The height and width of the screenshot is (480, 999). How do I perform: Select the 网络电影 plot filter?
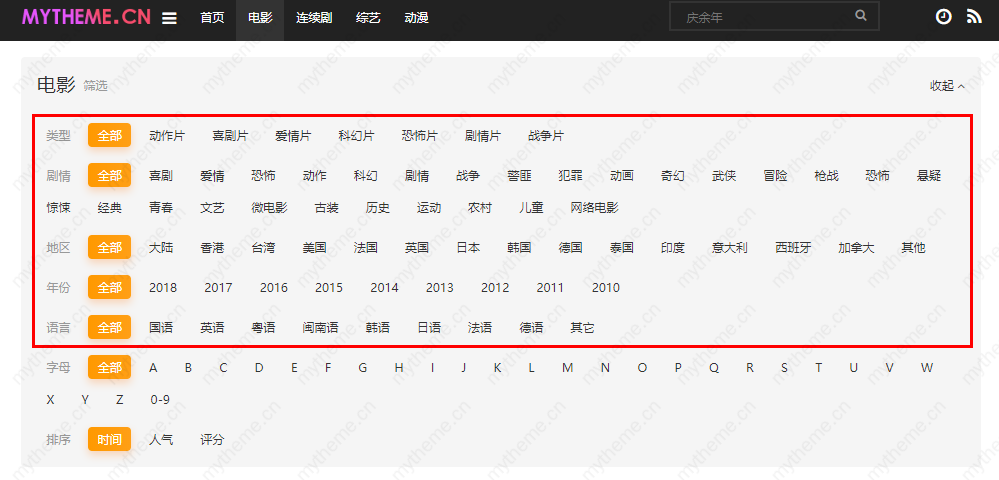click(x=594, y=208)
